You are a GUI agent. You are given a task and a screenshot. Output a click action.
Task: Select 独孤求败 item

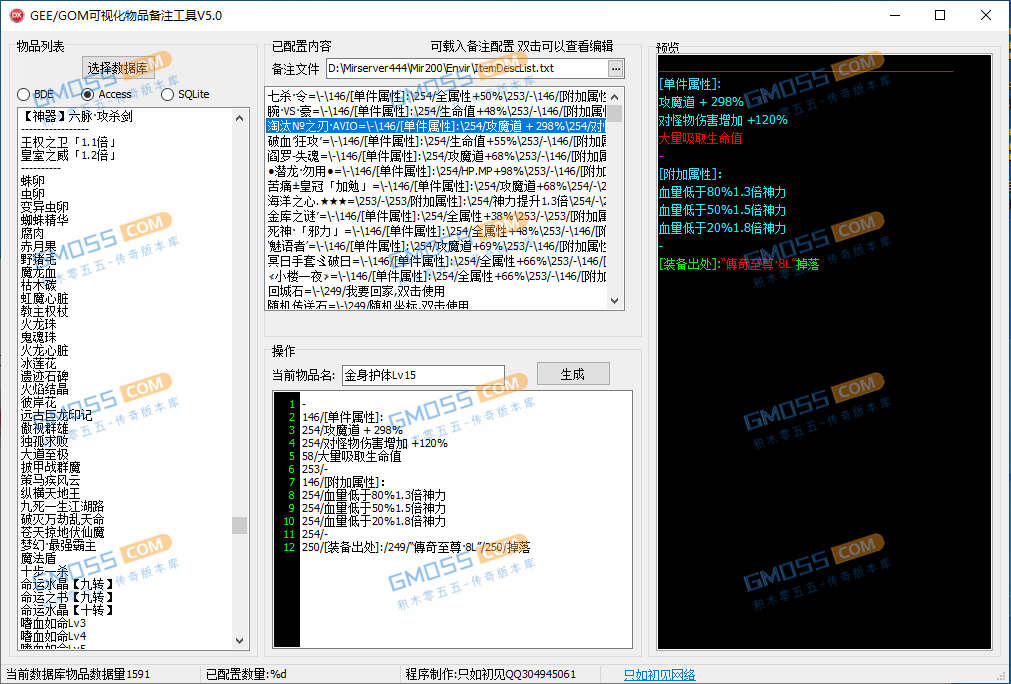[44, 442]
